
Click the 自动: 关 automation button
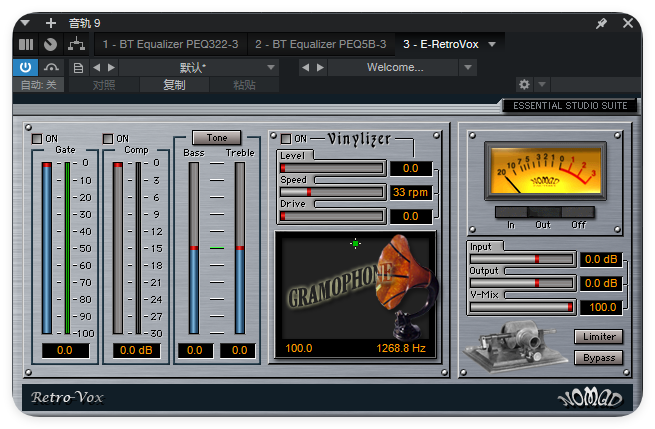tap(38, 85)
